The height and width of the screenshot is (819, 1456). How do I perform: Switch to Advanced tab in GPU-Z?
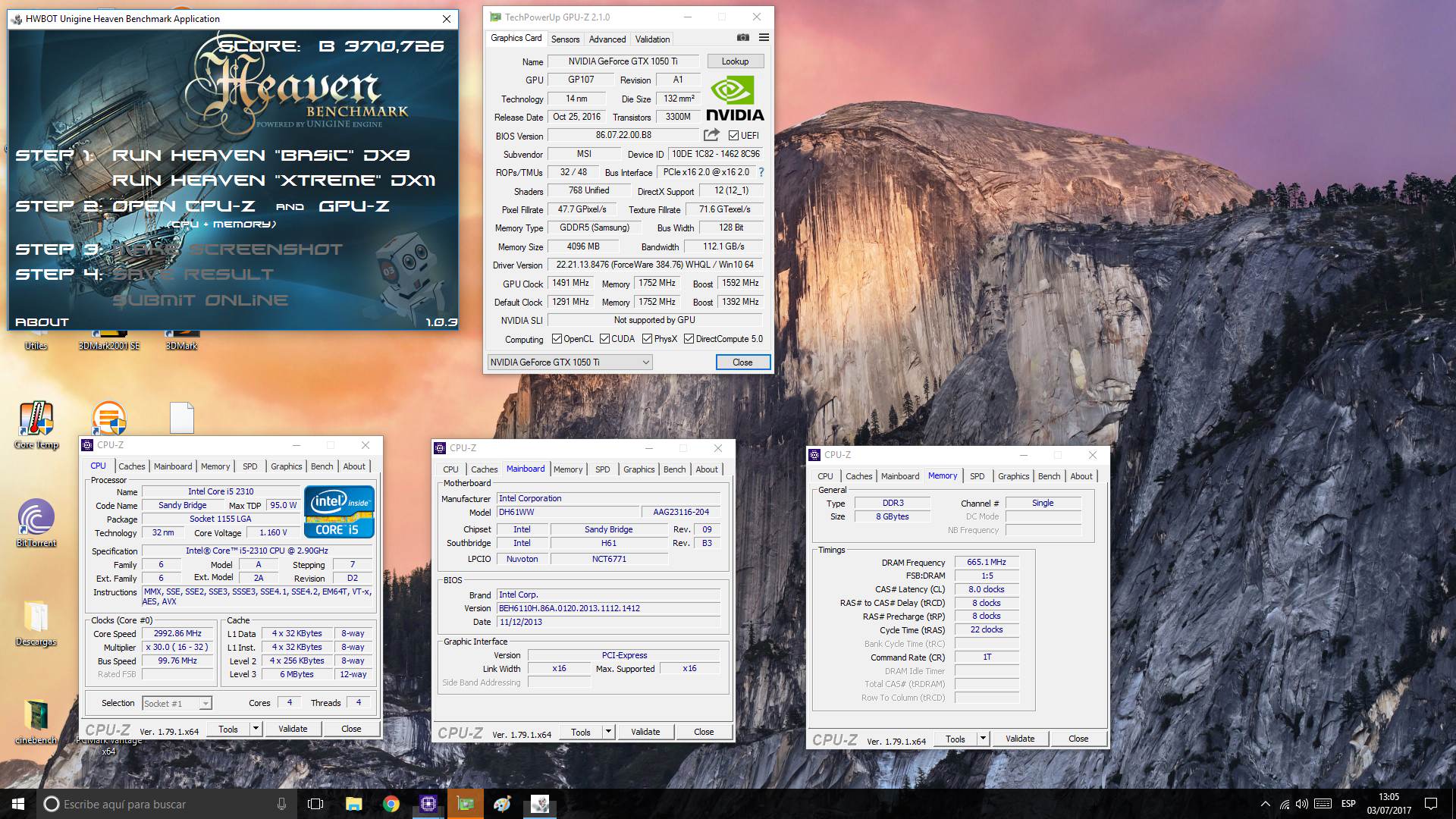pos(607,39)
